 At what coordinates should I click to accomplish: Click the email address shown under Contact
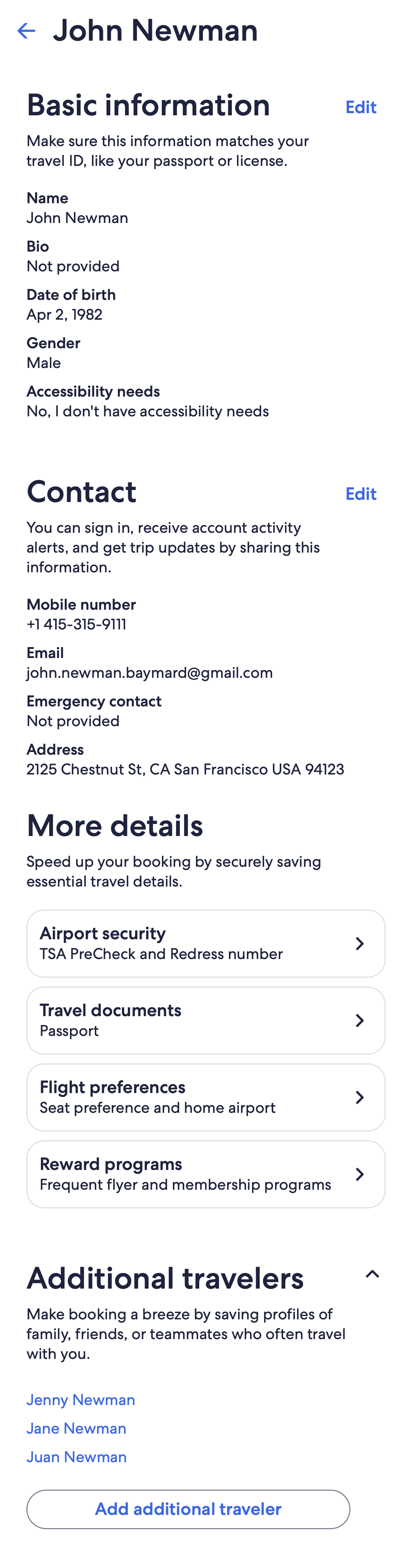pyautogui.click(x=150, y=673)
